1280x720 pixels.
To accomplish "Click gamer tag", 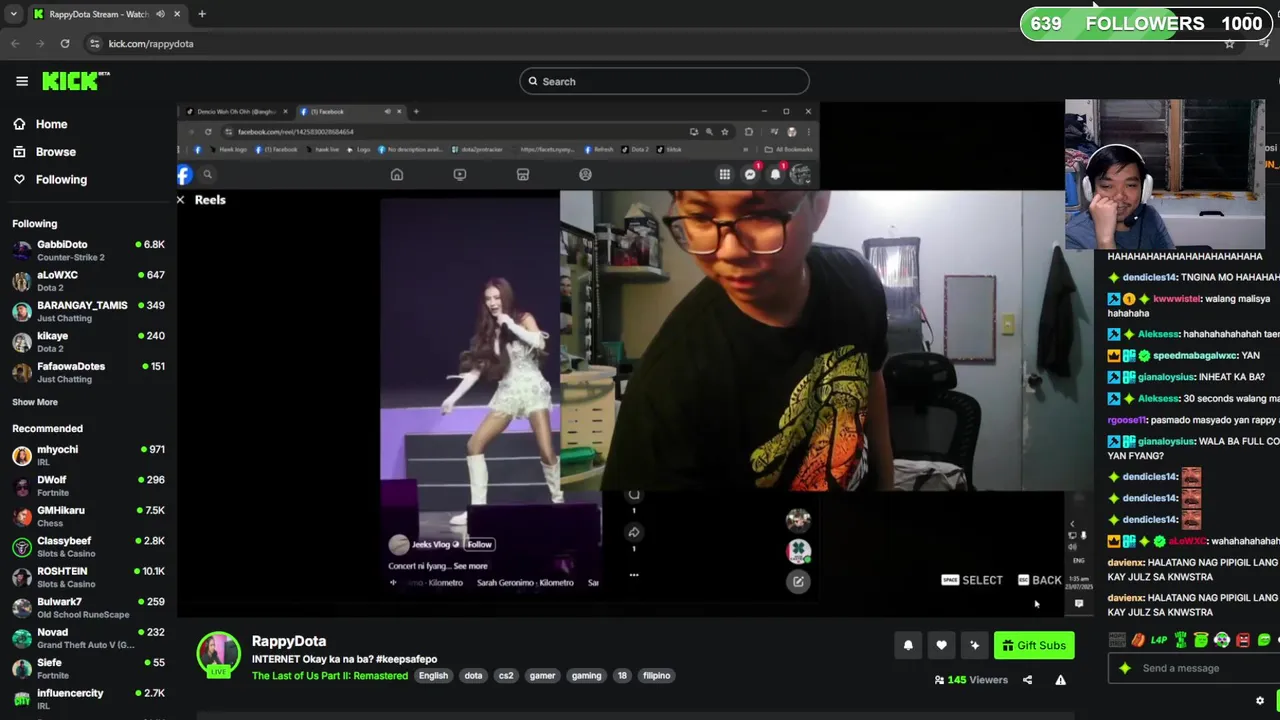I will pyautogui.click(x=542, y=676).
